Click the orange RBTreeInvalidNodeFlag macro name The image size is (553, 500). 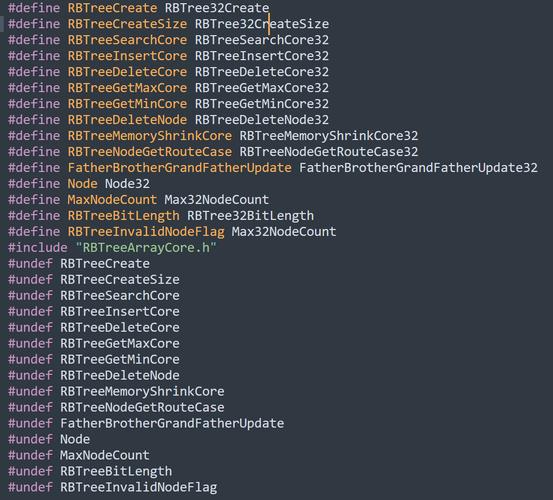click(146, 232)
